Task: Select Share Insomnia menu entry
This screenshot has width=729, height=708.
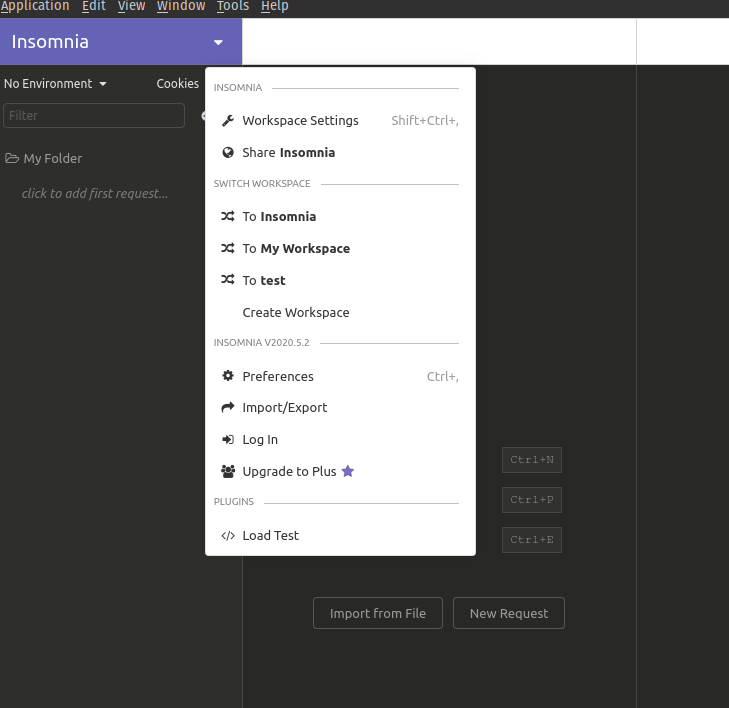Action: [340, 152]
